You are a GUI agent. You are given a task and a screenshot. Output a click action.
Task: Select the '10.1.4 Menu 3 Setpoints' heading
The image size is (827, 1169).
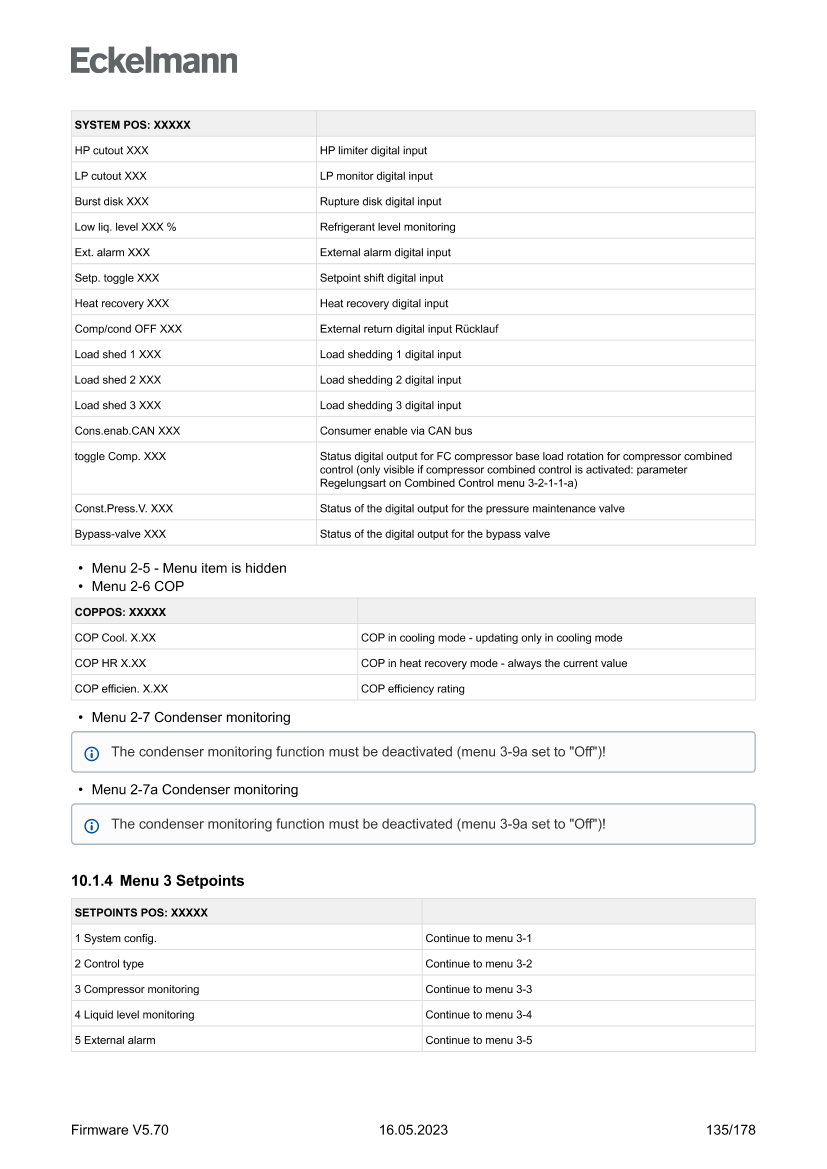point(157,881)
